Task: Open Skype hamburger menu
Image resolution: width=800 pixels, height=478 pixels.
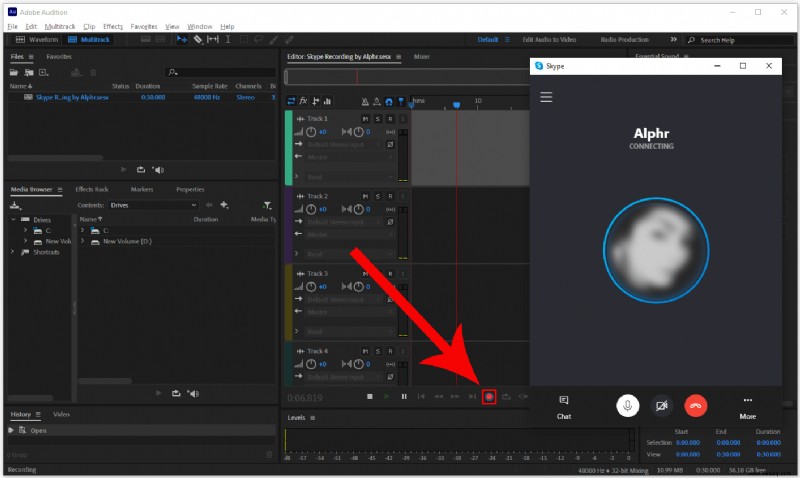Action: [x=546, y=96]
